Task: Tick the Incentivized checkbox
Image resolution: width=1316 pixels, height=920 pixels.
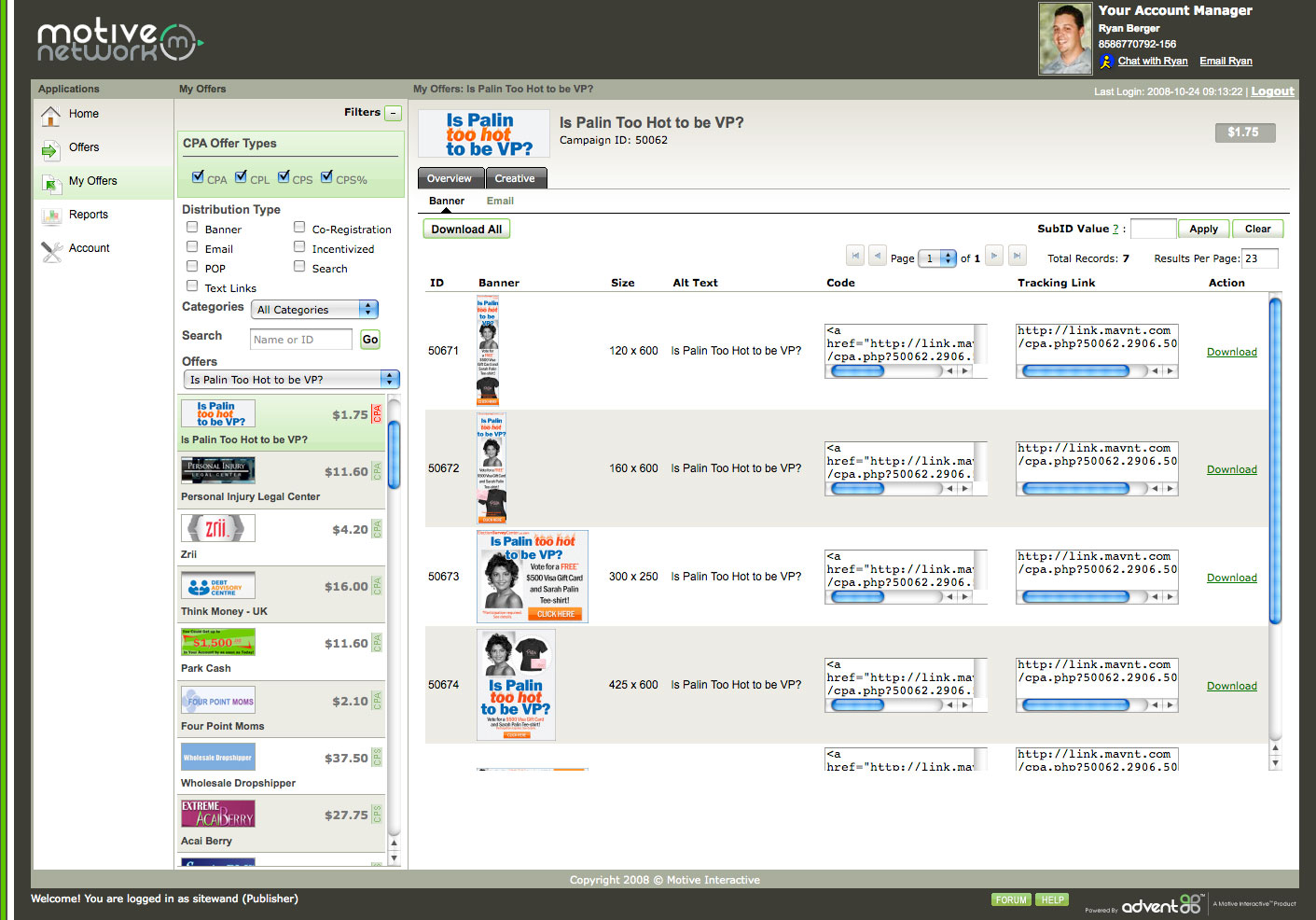Action: point(299,246)
